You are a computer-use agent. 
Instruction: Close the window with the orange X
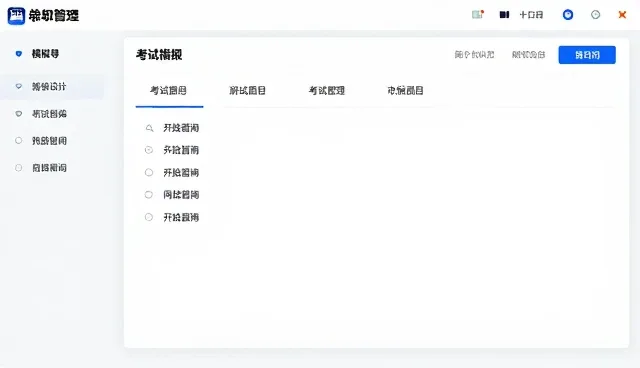pos(622,15)
